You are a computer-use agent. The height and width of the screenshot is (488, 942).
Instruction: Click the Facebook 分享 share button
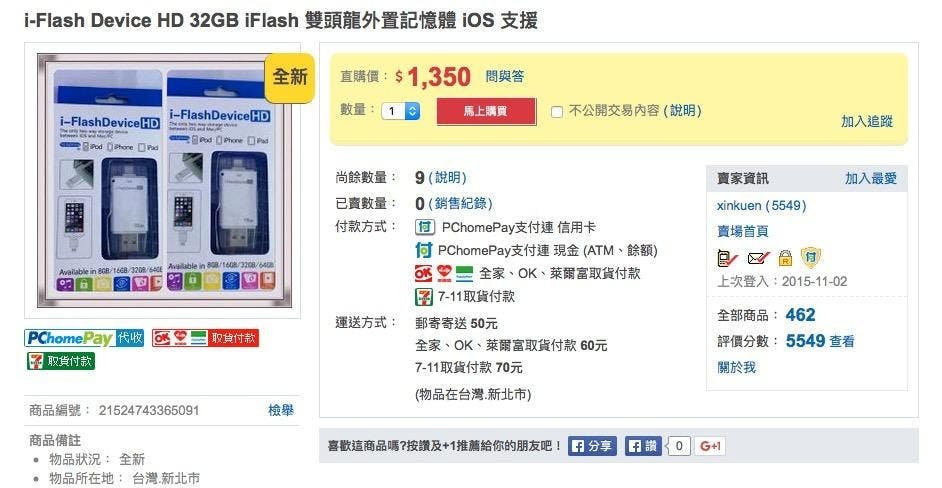pos(592,446)
